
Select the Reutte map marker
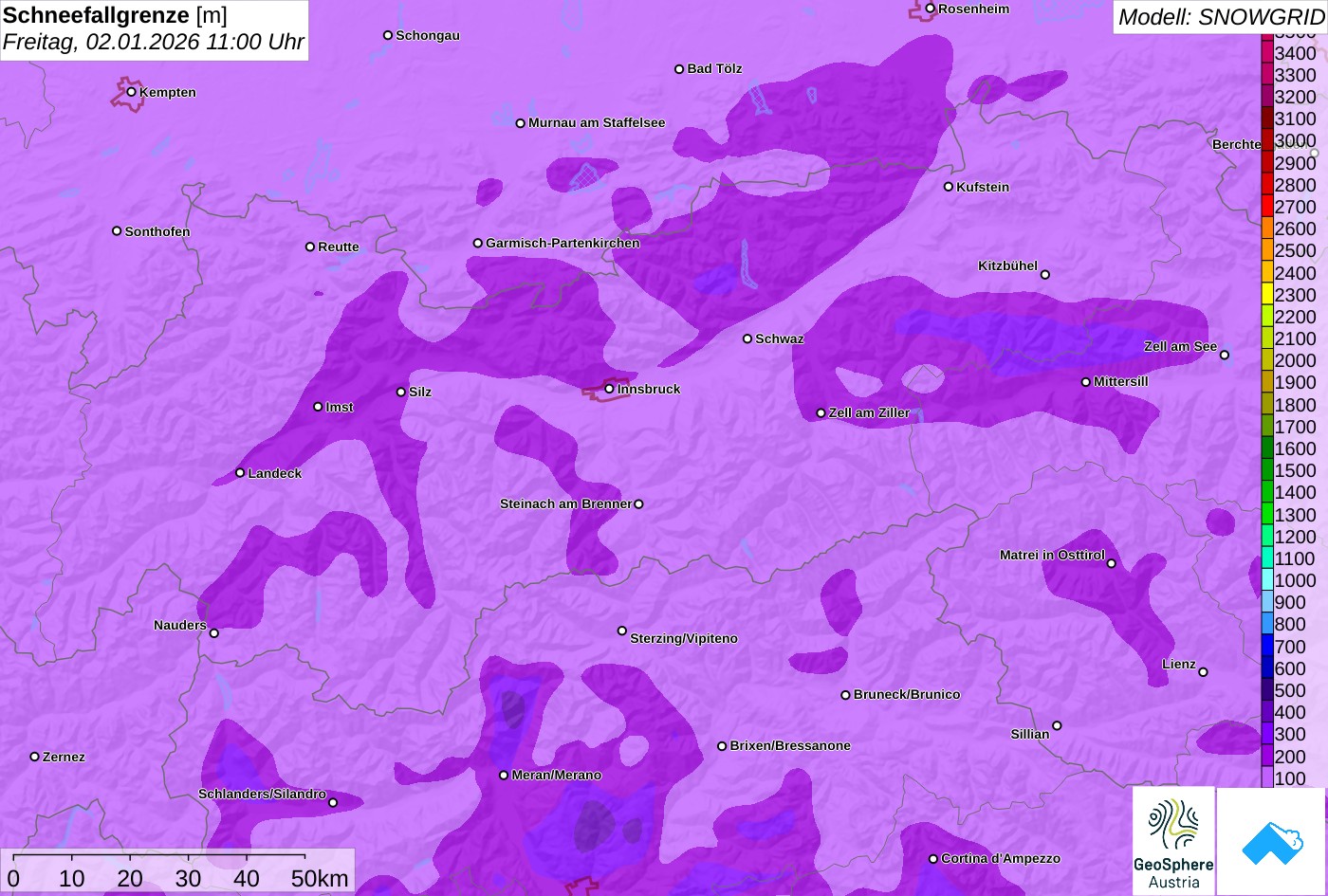pyautogui.click(x=310, y=247)
